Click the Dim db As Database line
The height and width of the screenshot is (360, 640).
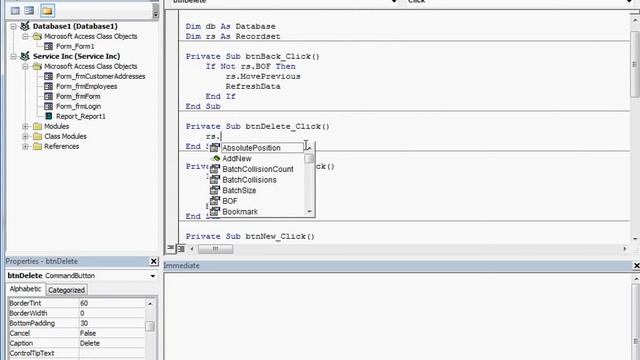231,26
